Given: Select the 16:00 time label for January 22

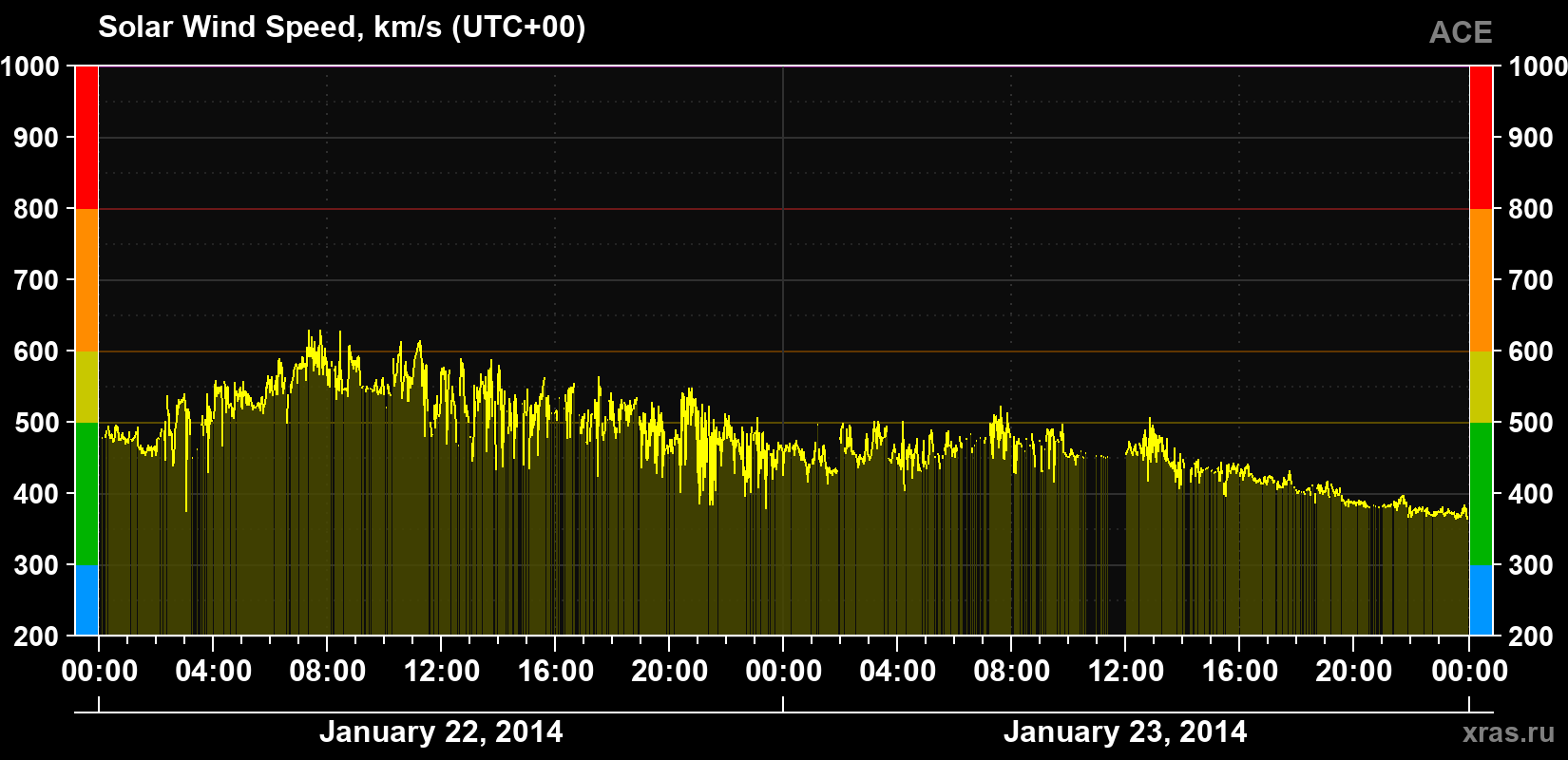Looking at the screenshot, I should [x=556, y=672].
